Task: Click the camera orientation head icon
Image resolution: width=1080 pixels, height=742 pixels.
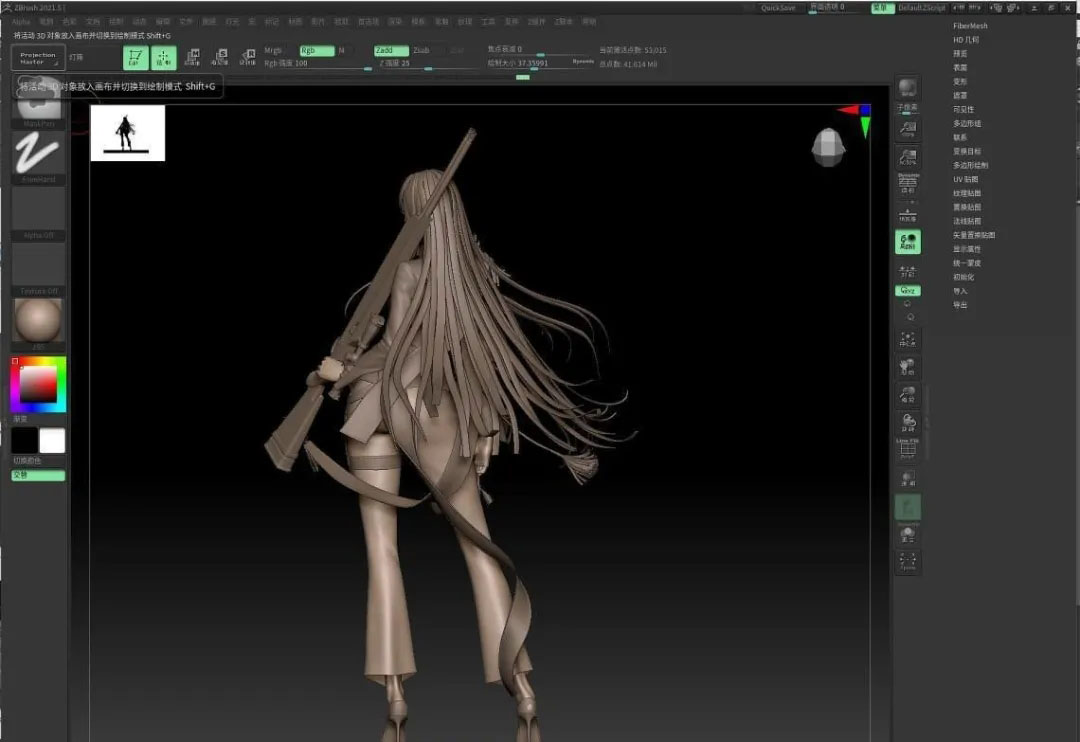Action: coord(828,147)
